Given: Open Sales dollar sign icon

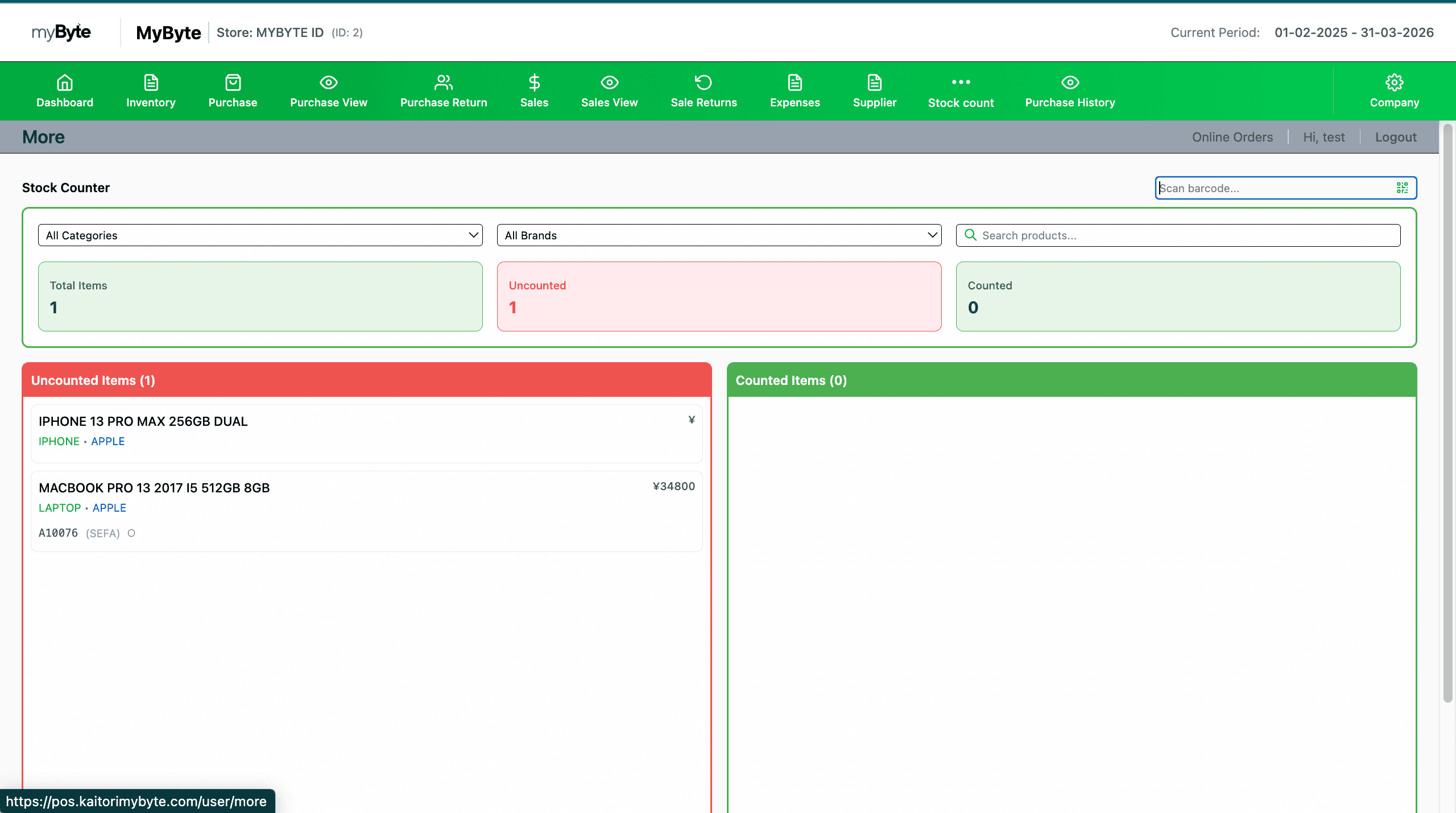Looking at the screenshot, I should point(534,83).
